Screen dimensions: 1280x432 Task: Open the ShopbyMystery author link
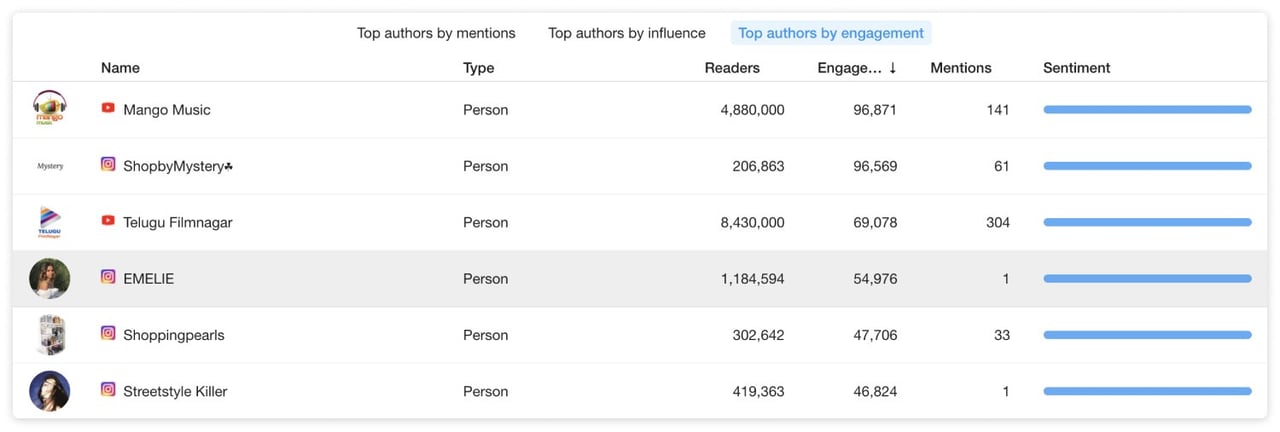(x=178, y=166)
